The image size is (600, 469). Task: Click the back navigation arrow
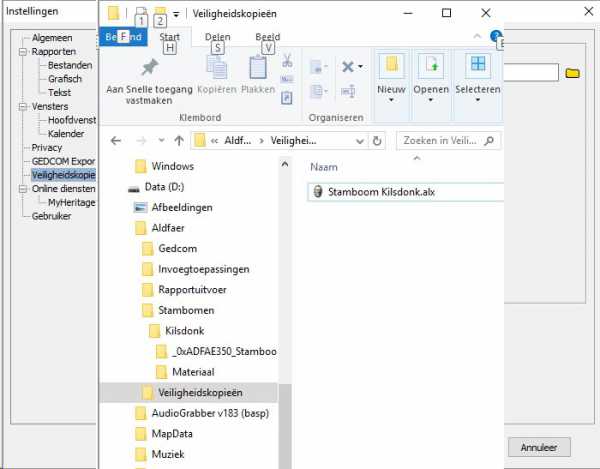coord(116,140)
